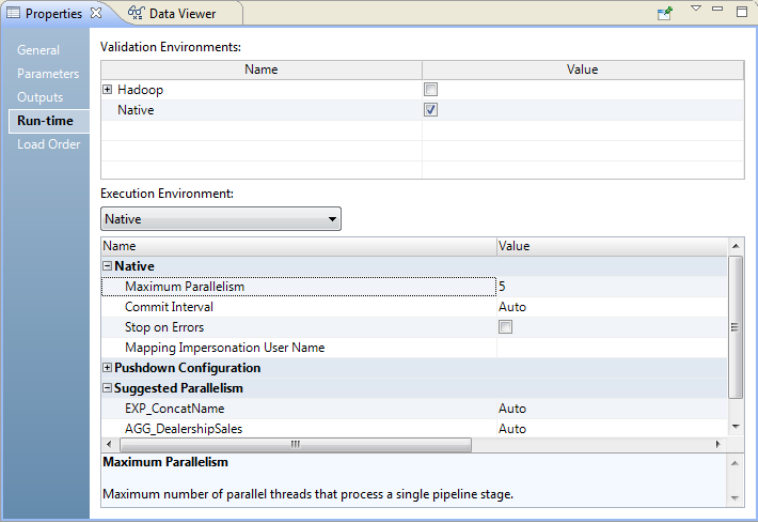Enable the Hadoop validation environment checkbox

(x=431, y=90)
